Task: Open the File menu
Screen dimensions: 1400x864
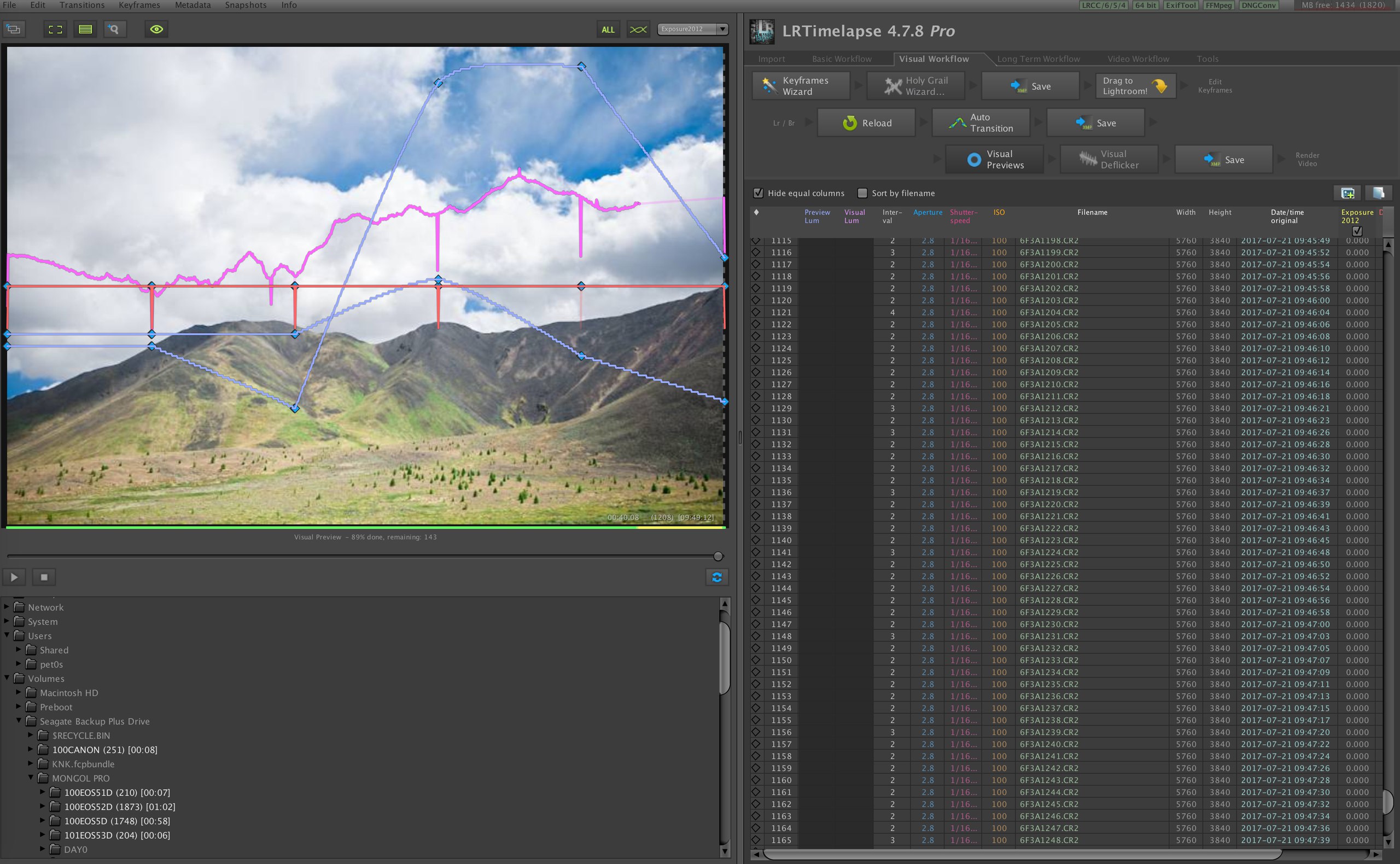Action: [10, 5]
